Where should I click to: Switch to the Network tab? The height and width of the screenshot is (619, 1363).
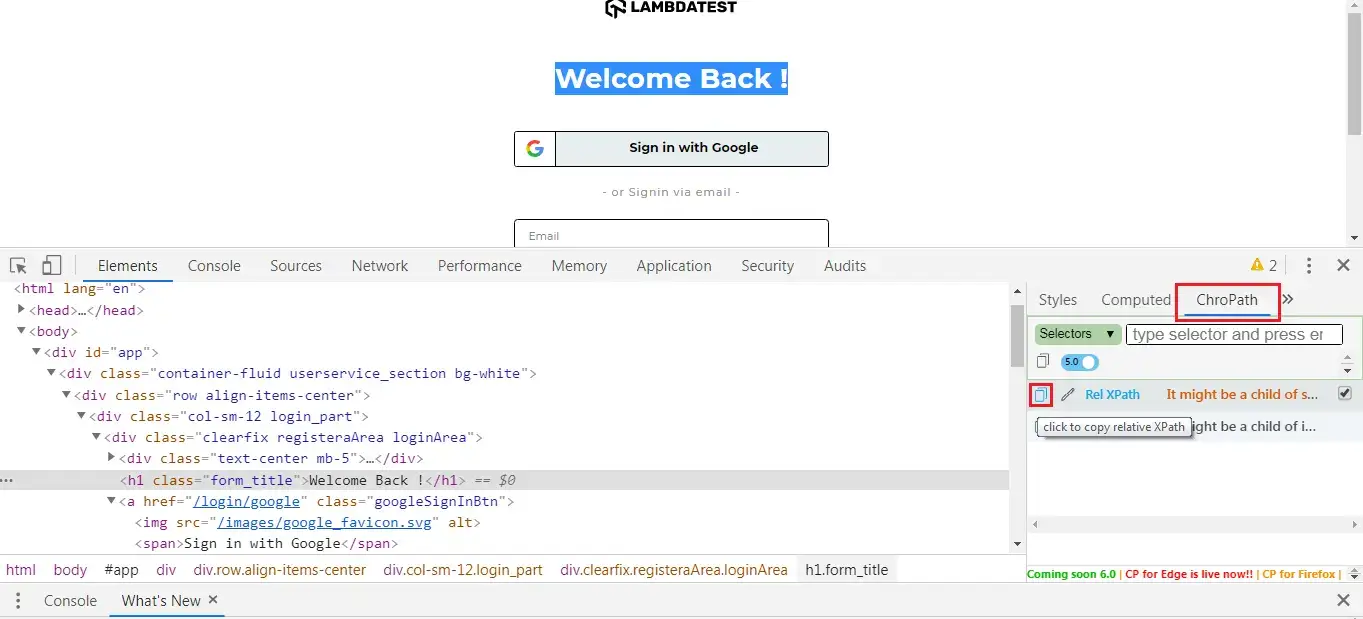[379, 266]
